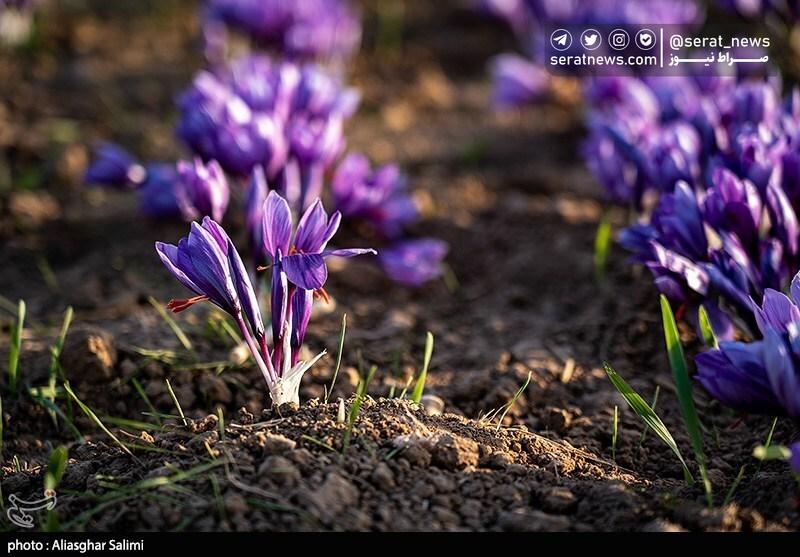Click the "photo :" caption label
This screenshot has width=800, height=557.
[x=27, y=545]
